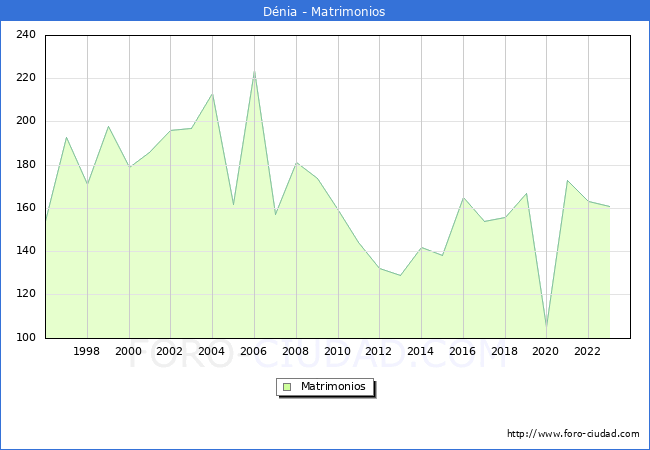Click the 240 y-axis label
The image size is (650, 450).
click(x=27, y=35)
